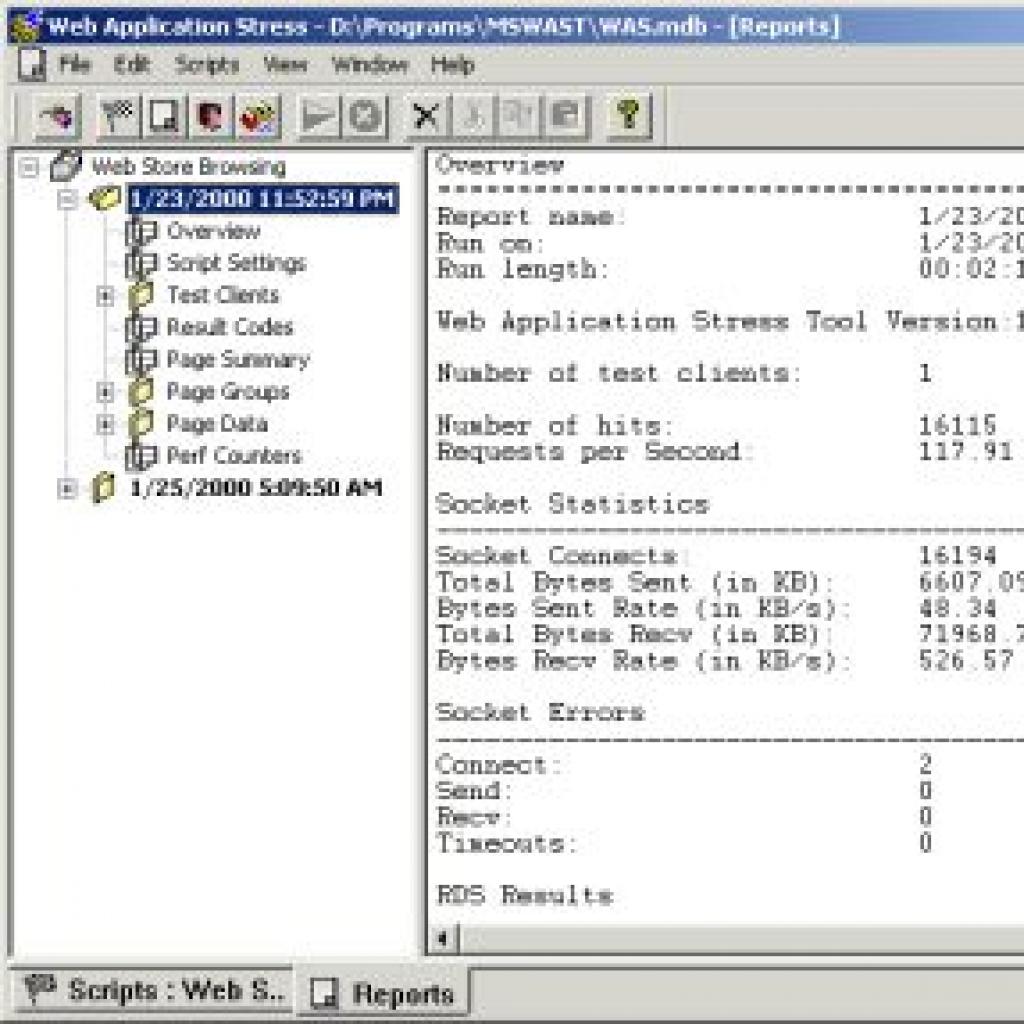Viewport: 1024px width, 1024px height.
Task: Click the 'Socket Connects:' label
Action: [x=562, y=556]
